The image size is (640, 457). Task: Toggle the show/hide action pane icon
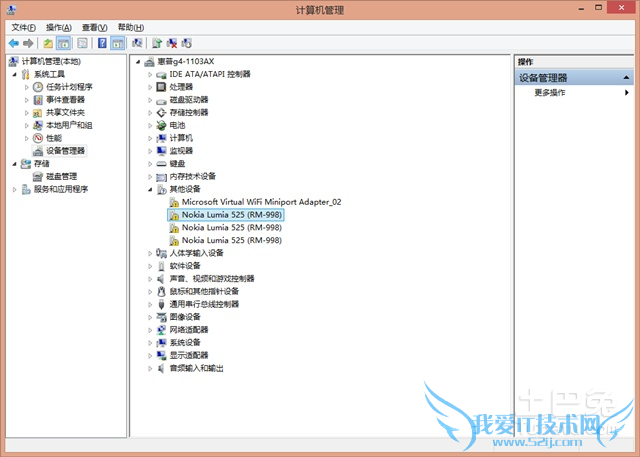[x=118, y=43]
